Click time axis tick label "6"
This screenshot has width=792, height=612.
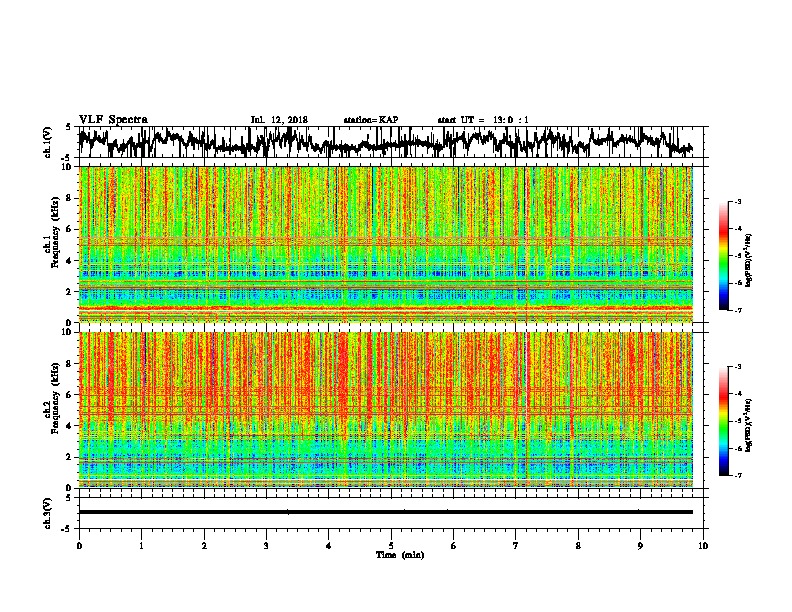tap(454, 546)
